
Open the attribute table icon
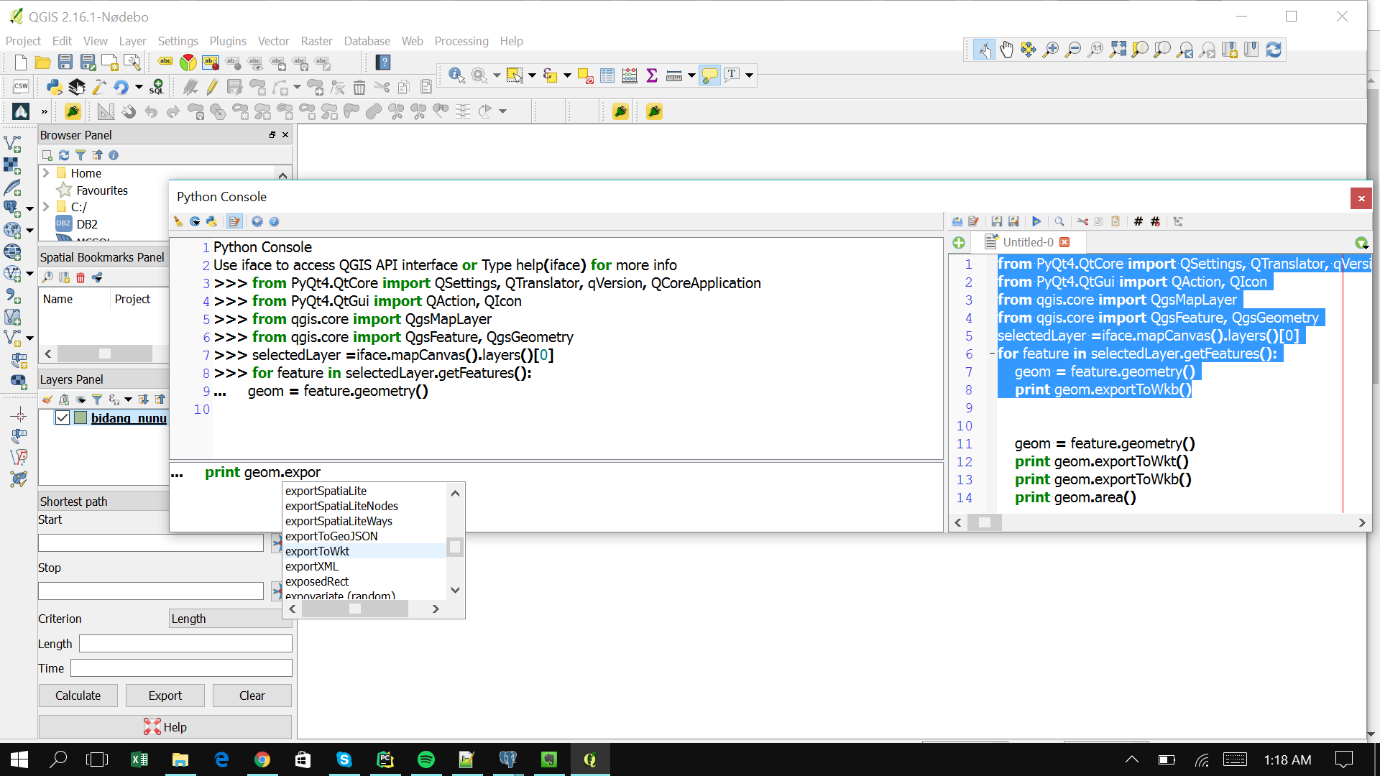(608, 75)
